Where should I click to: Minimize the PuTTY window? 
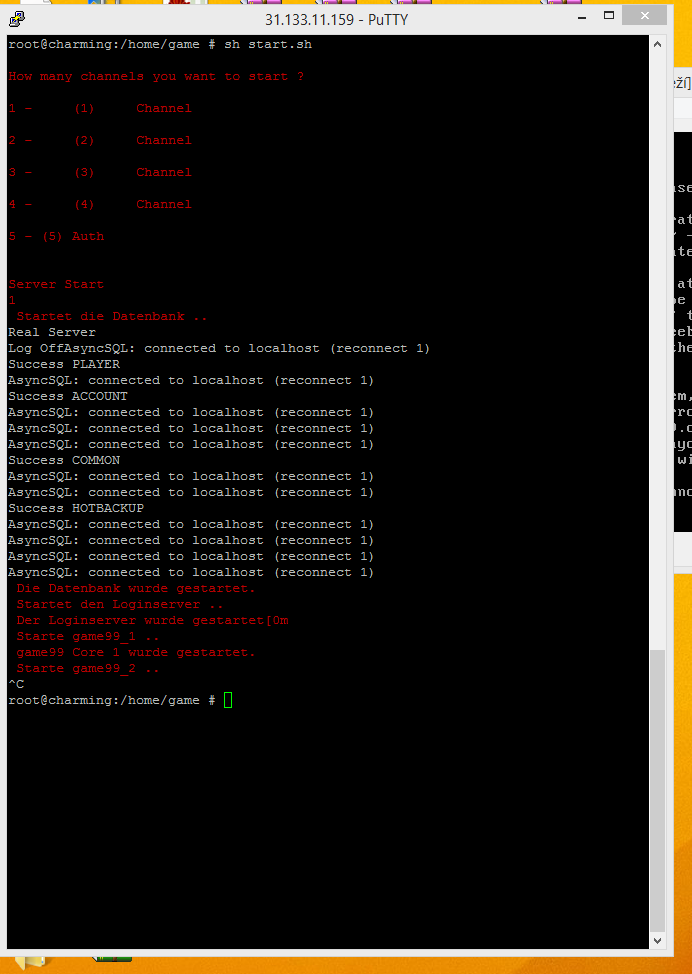[582, 18]
